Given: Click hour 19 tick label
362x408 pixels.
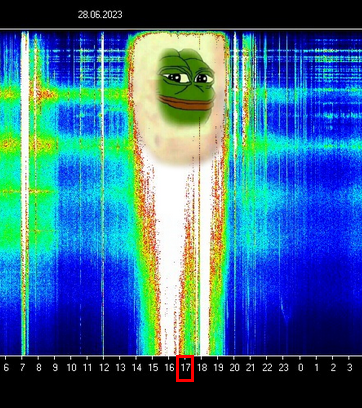Looking at the screenshot, I should 218,368.
